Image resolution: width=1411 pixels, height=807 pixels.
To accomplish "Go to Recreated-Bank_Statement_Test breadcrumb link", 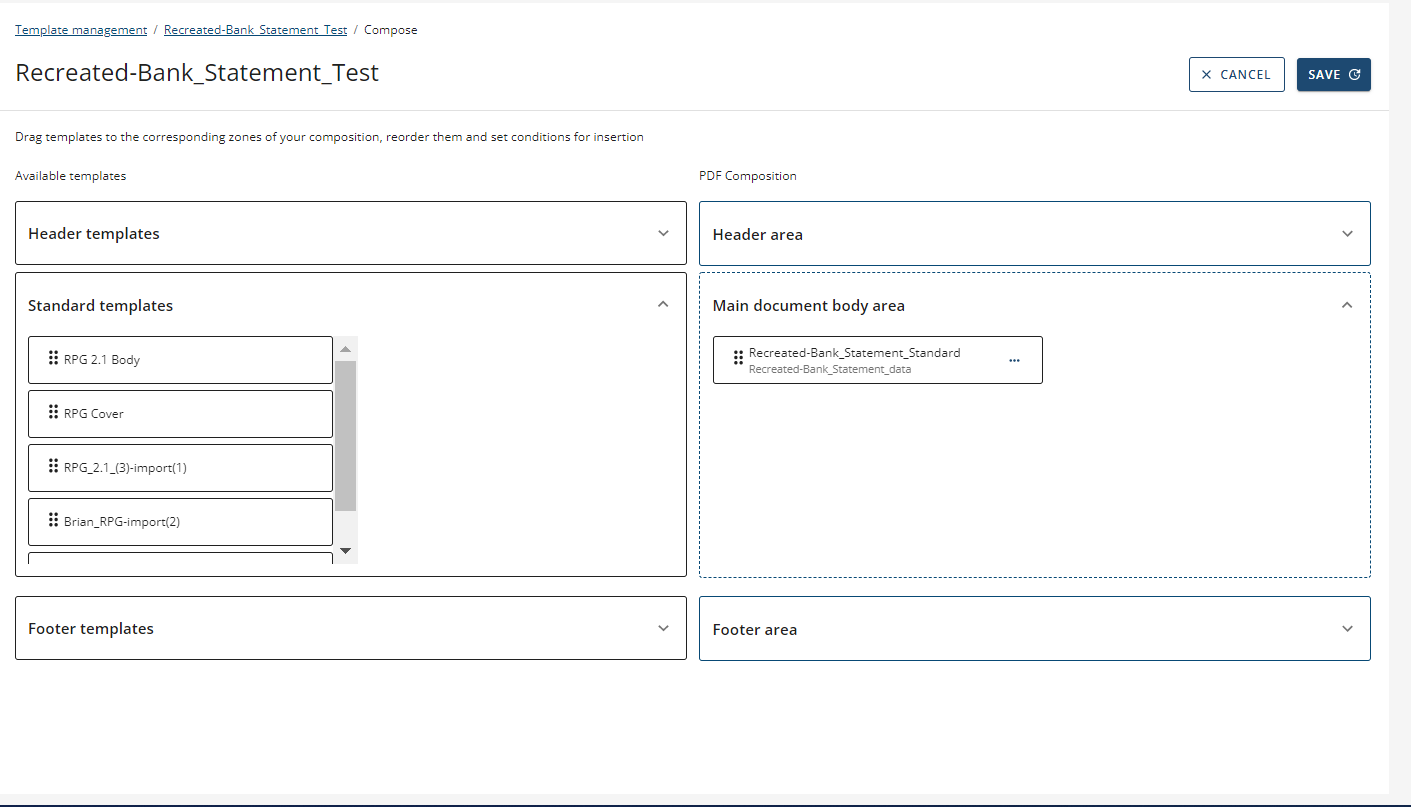I will point(255,30).
